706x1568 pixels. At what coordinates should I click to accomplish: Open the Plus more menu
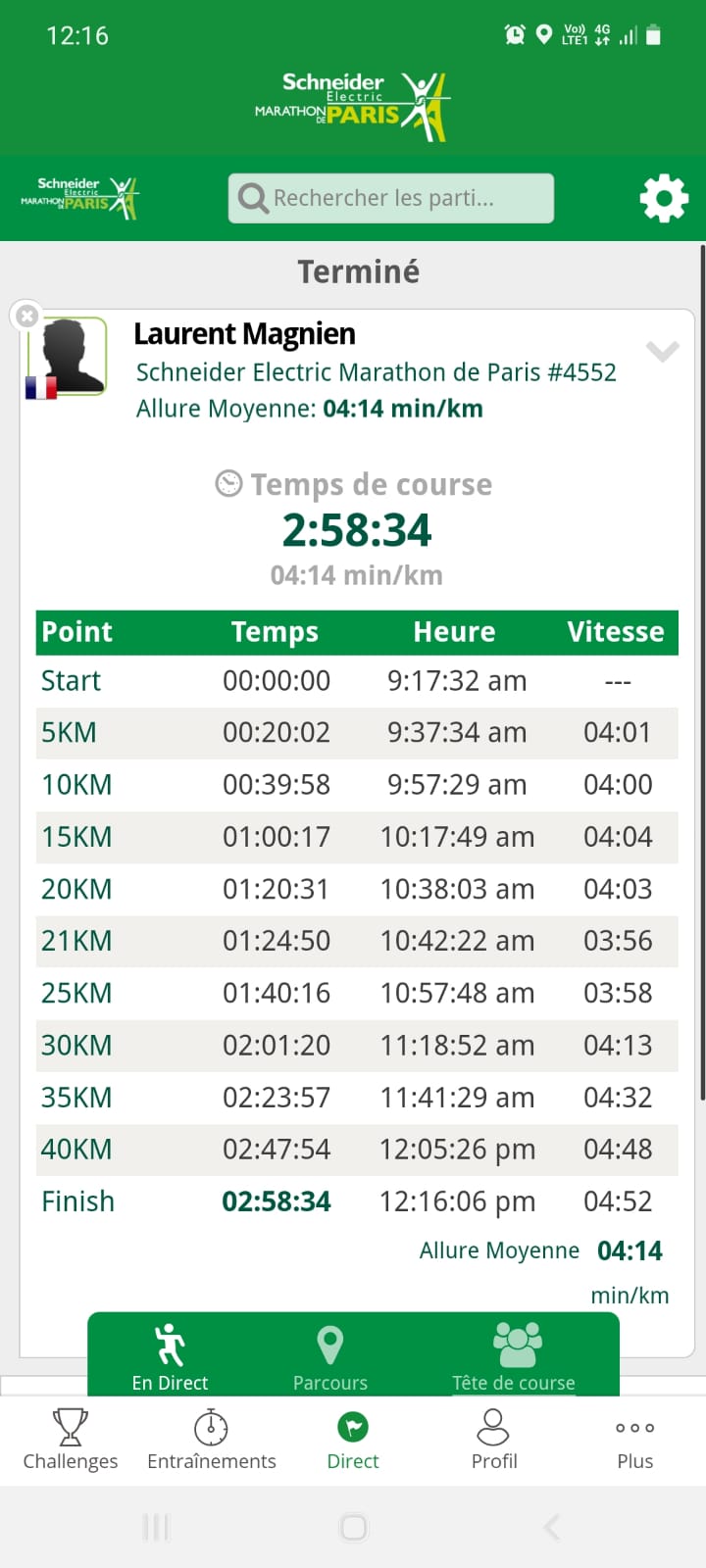pos(635,1440)
